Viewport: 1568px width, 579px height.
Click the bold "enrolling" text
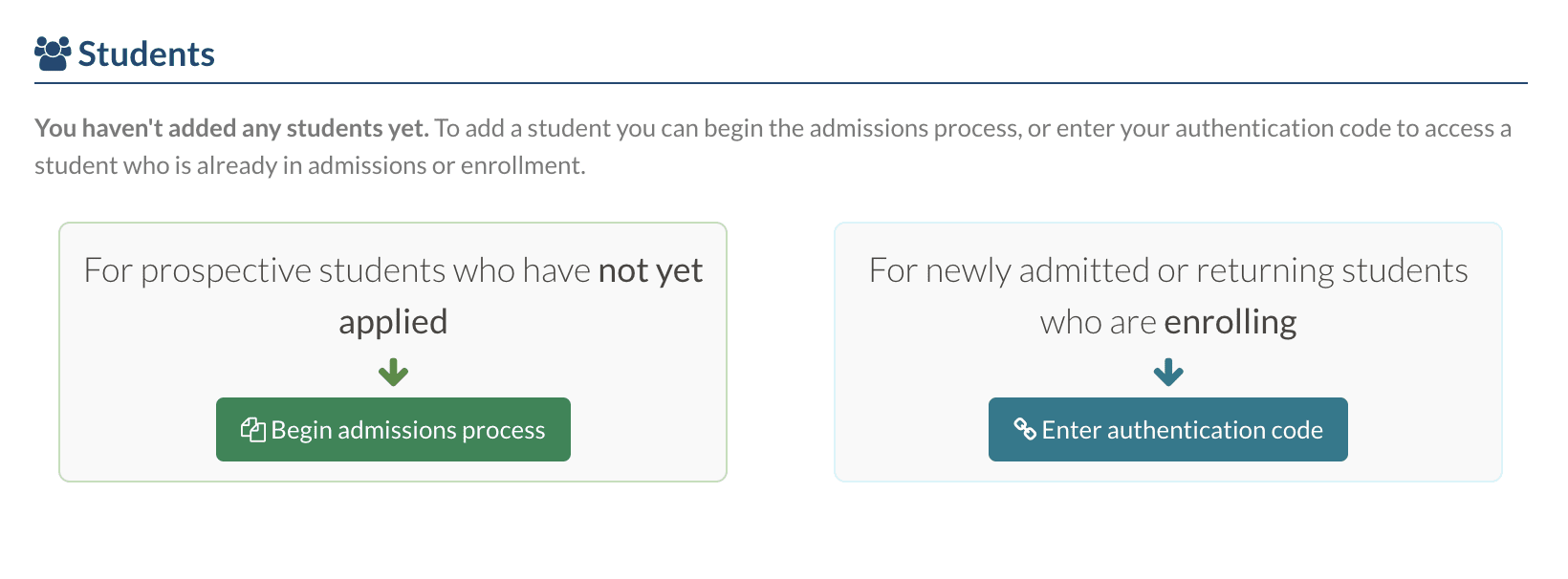[x=1230, y=322]
